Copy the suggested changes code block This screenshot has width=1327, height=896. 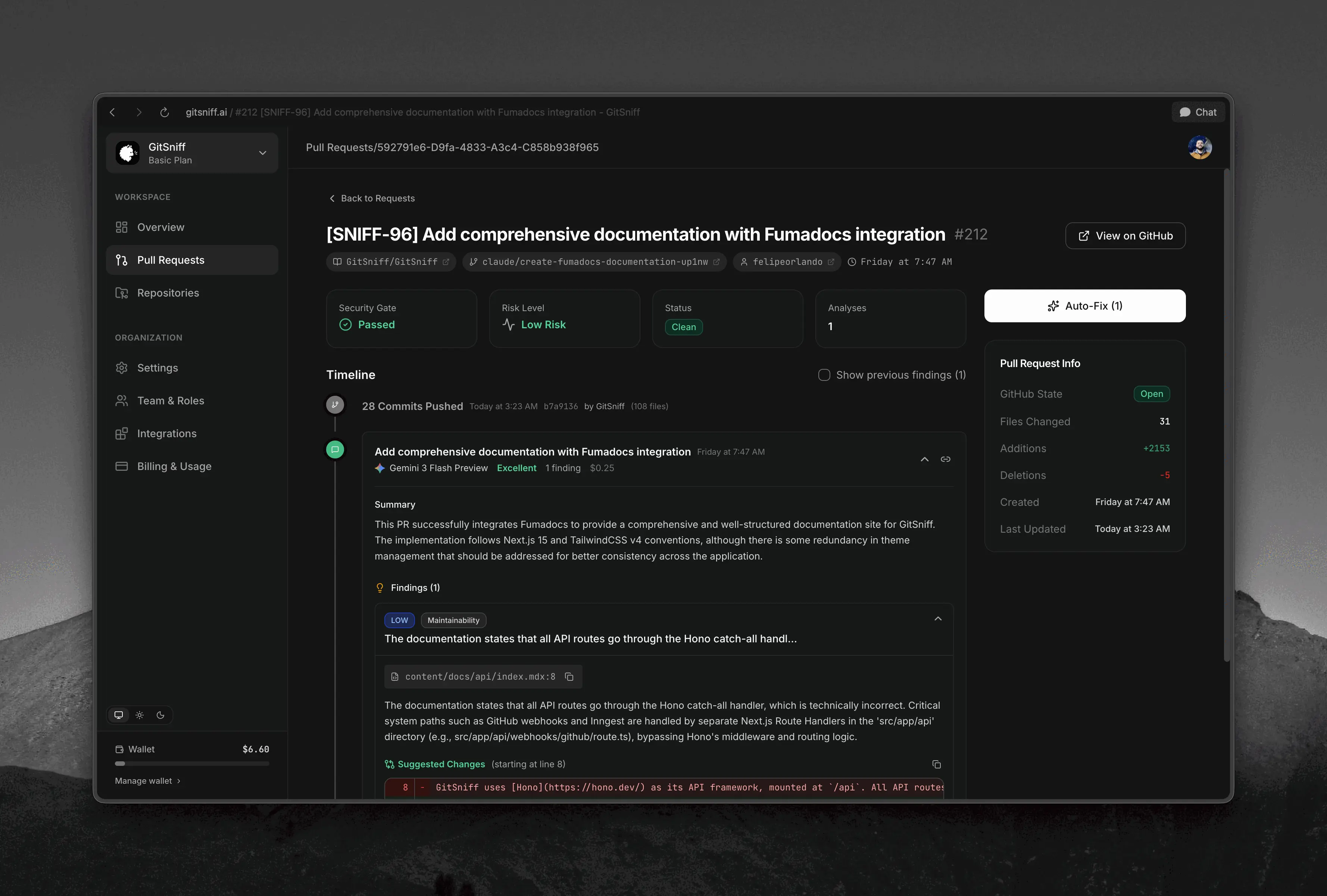click(936, 765)
